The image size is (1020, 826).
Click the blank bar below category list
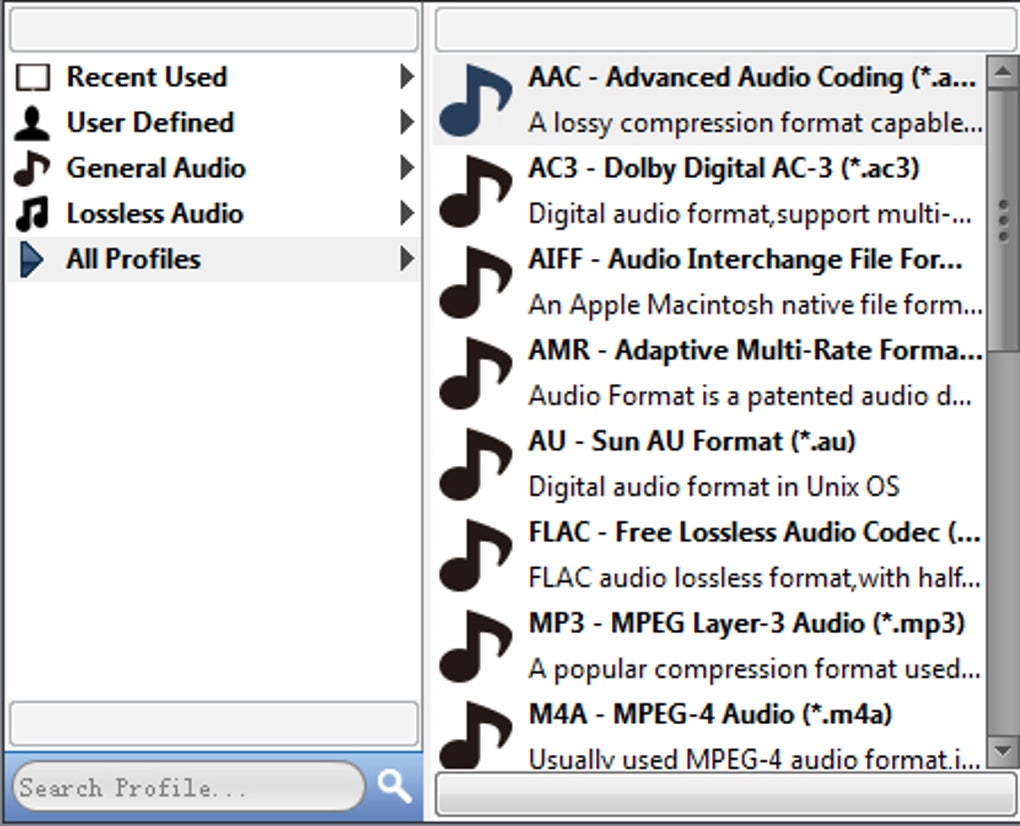coord(213,723)
